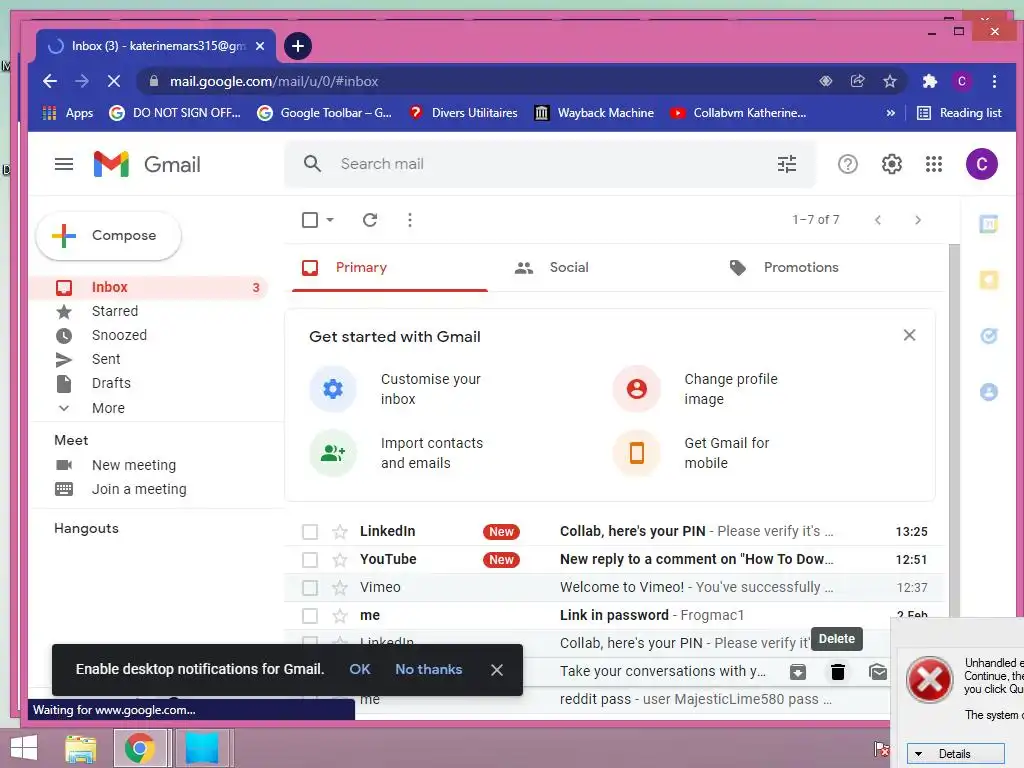Star the 'Link in password' email
The width and height of the screenshot is (1024, 768).
point(340,616)
